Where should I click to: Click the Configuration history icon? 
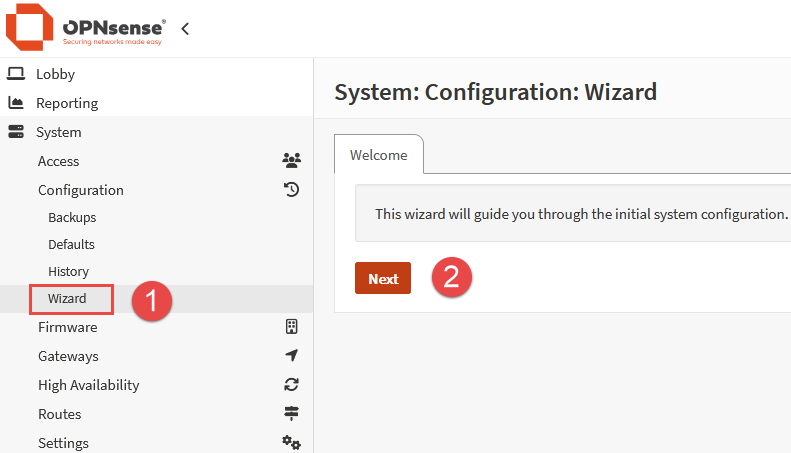point(291,190)
